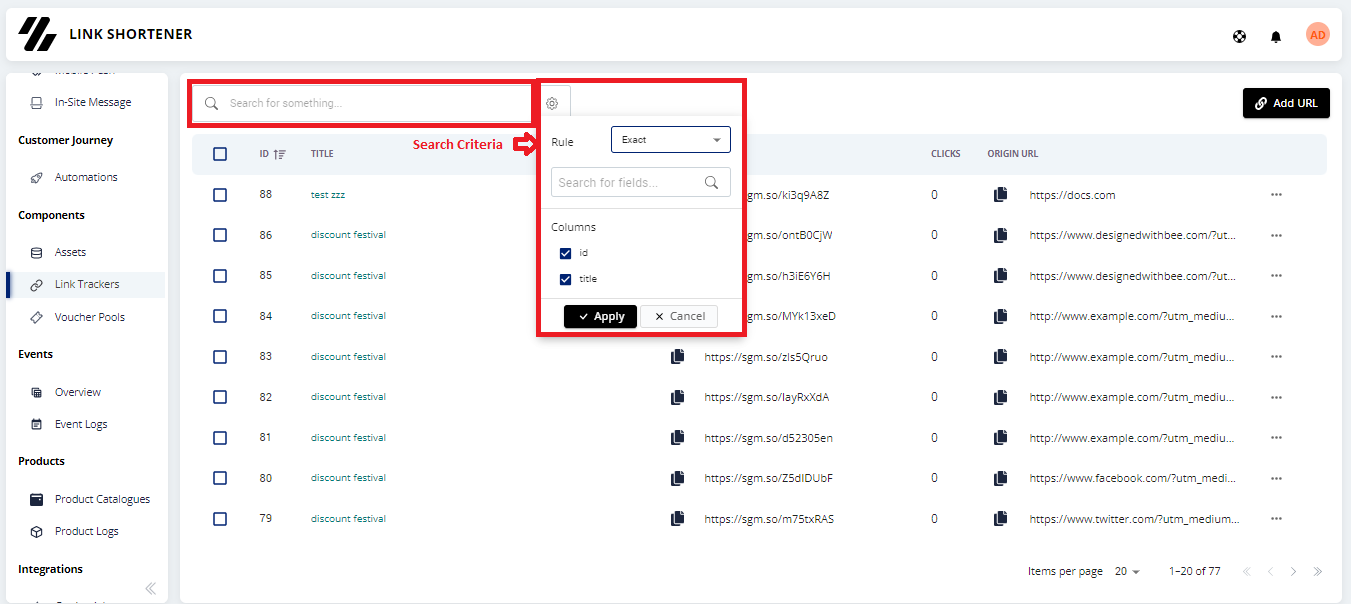Check the box for row 86
This screenshot has height=604, width=1351.
tap(220, 235)
